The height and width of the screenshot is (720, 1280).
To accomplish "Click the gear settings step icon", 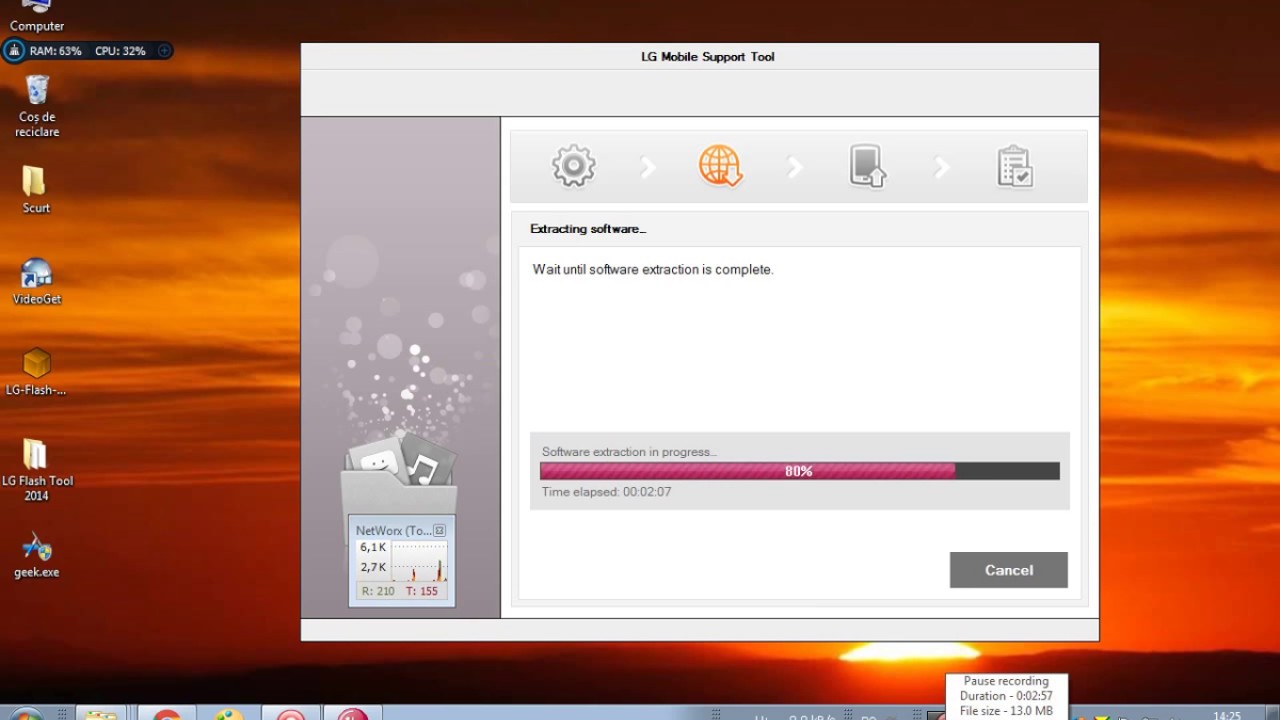I will 574,166.
